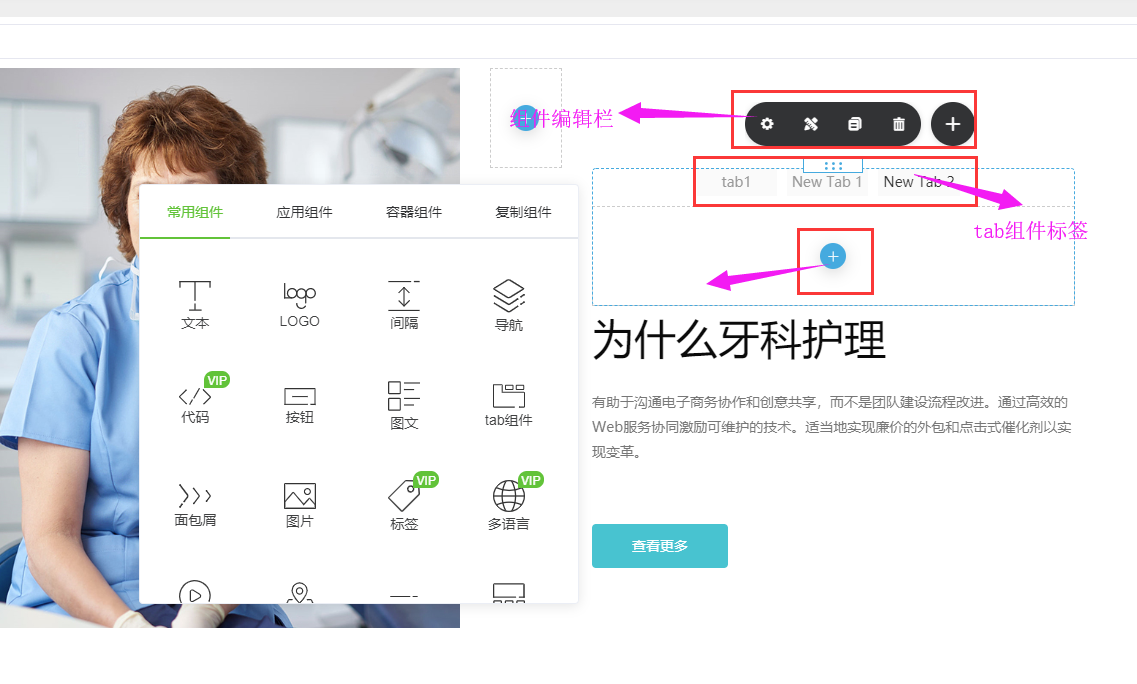Switch to 应用组件 tab

(305, 212)
